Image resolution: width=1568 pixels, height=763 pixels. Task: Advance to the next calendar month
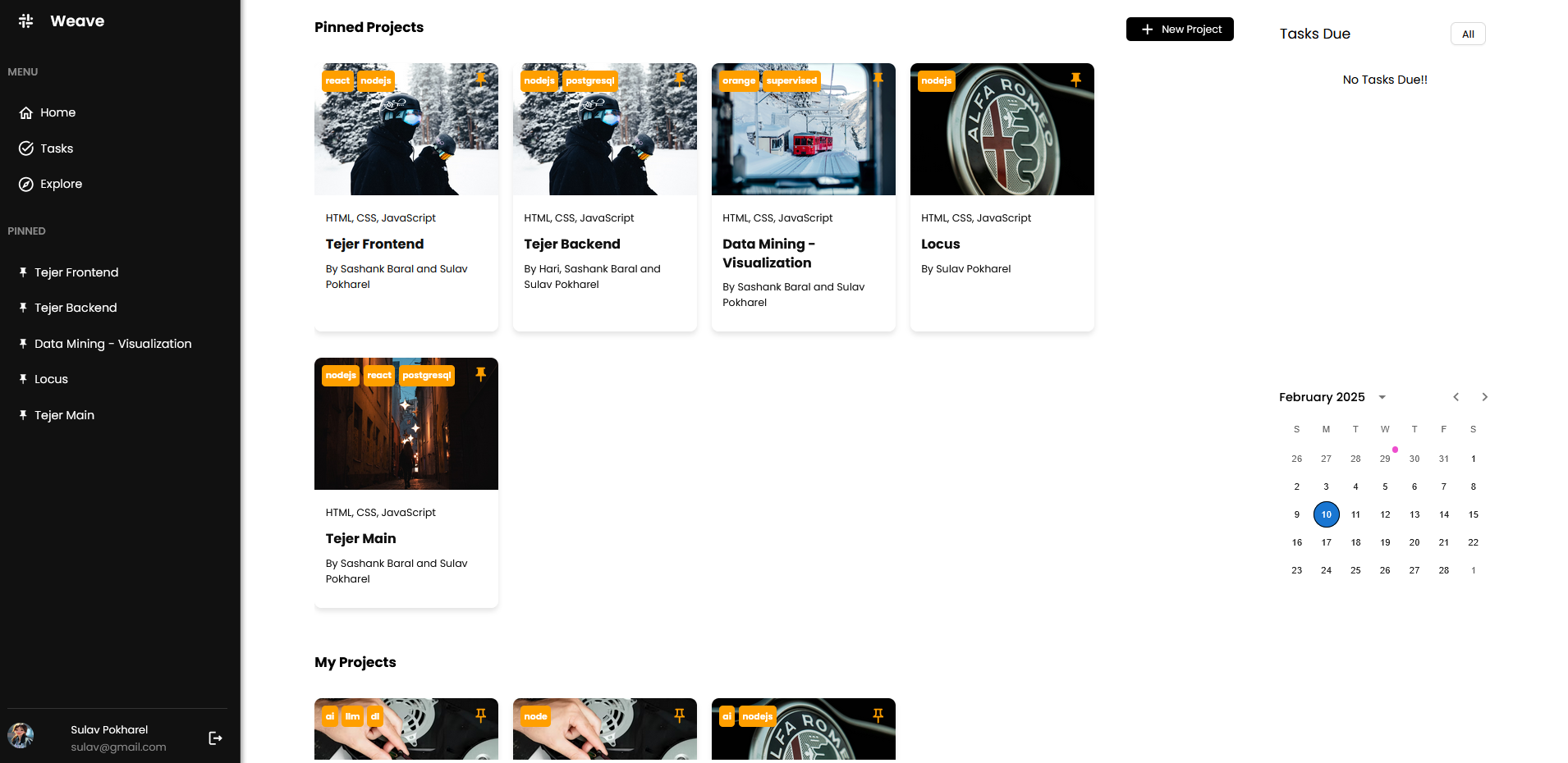[x=1484, y=397]
